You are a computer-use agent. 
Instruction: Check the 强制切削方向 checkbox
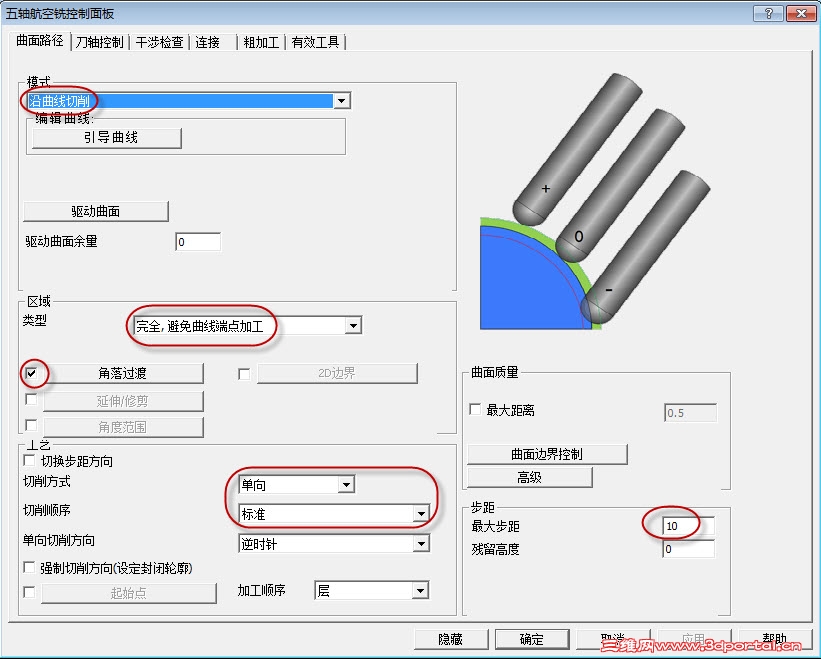(x=29, y=567)
